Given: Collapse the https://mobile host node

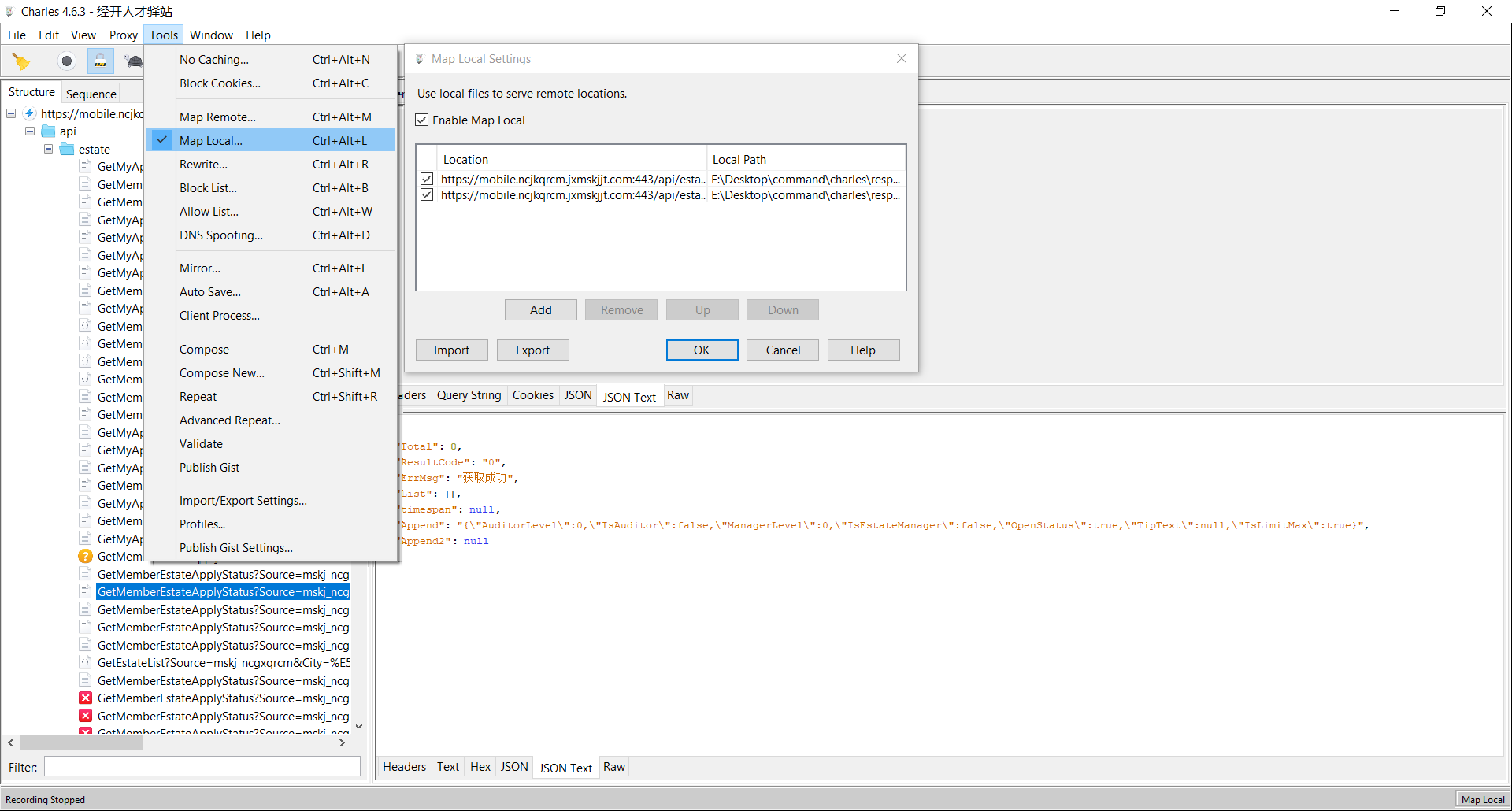Looking at the screenshot, I should coord(11,113).
